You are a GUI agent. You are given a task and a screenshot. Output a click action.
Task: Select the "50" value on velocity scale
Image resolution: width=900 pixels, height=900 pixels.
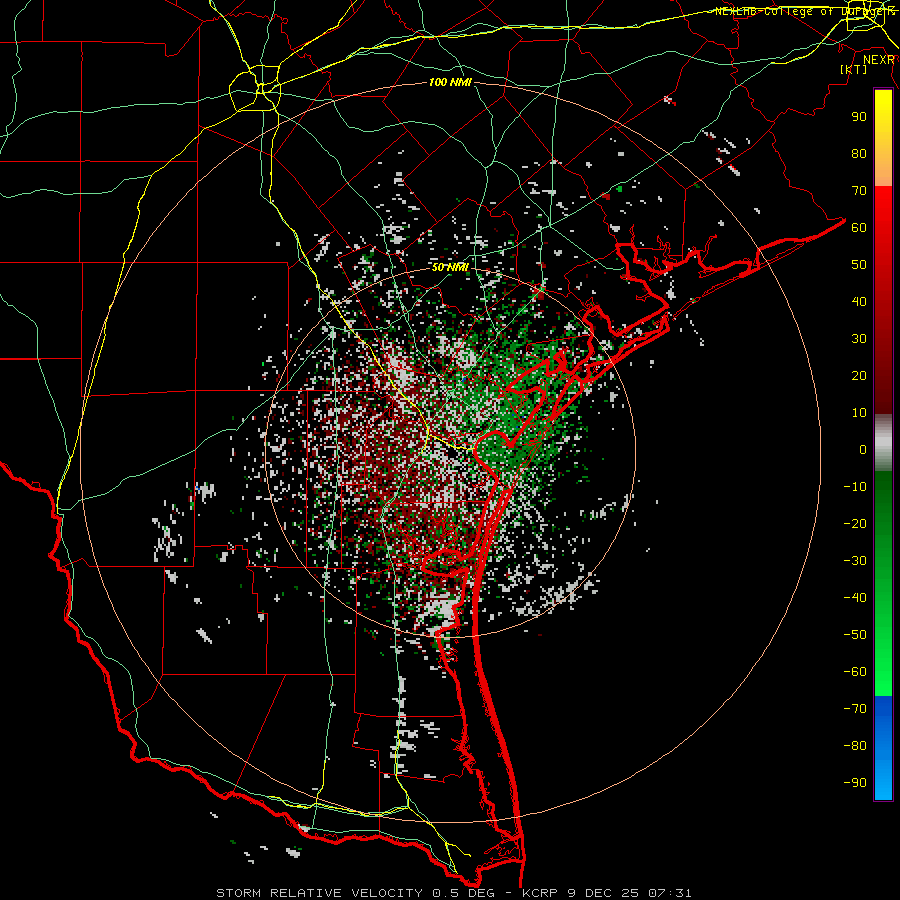click(x=859, y=265)
